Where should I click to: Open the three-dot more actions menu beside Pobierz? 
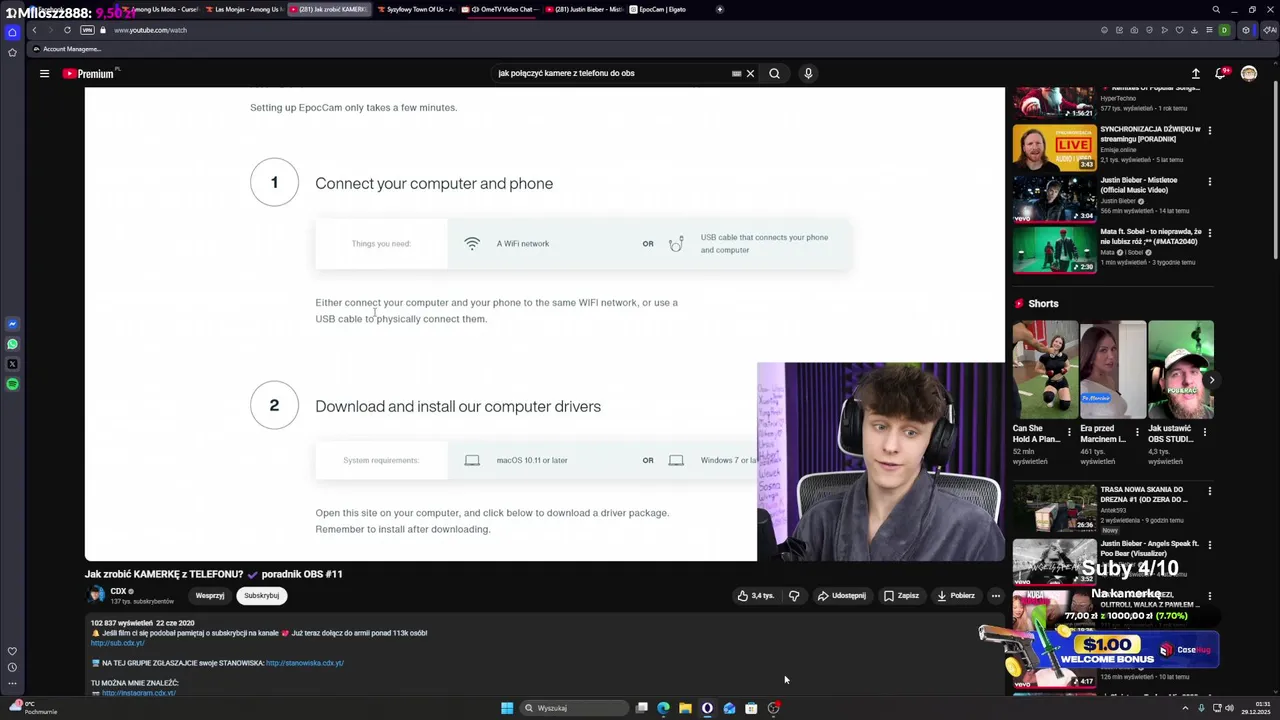pyautogui.click(x=995, y=596)
